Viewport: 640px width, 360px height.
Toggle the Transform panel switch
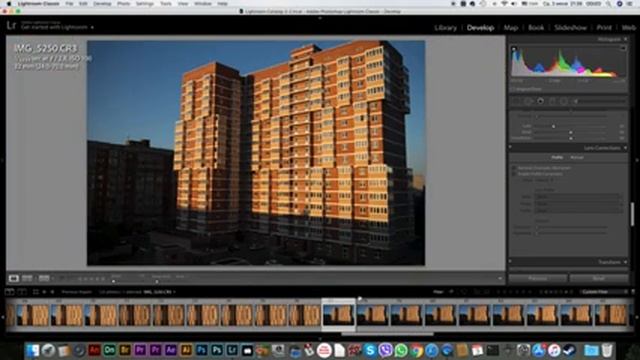coord(511,262)
